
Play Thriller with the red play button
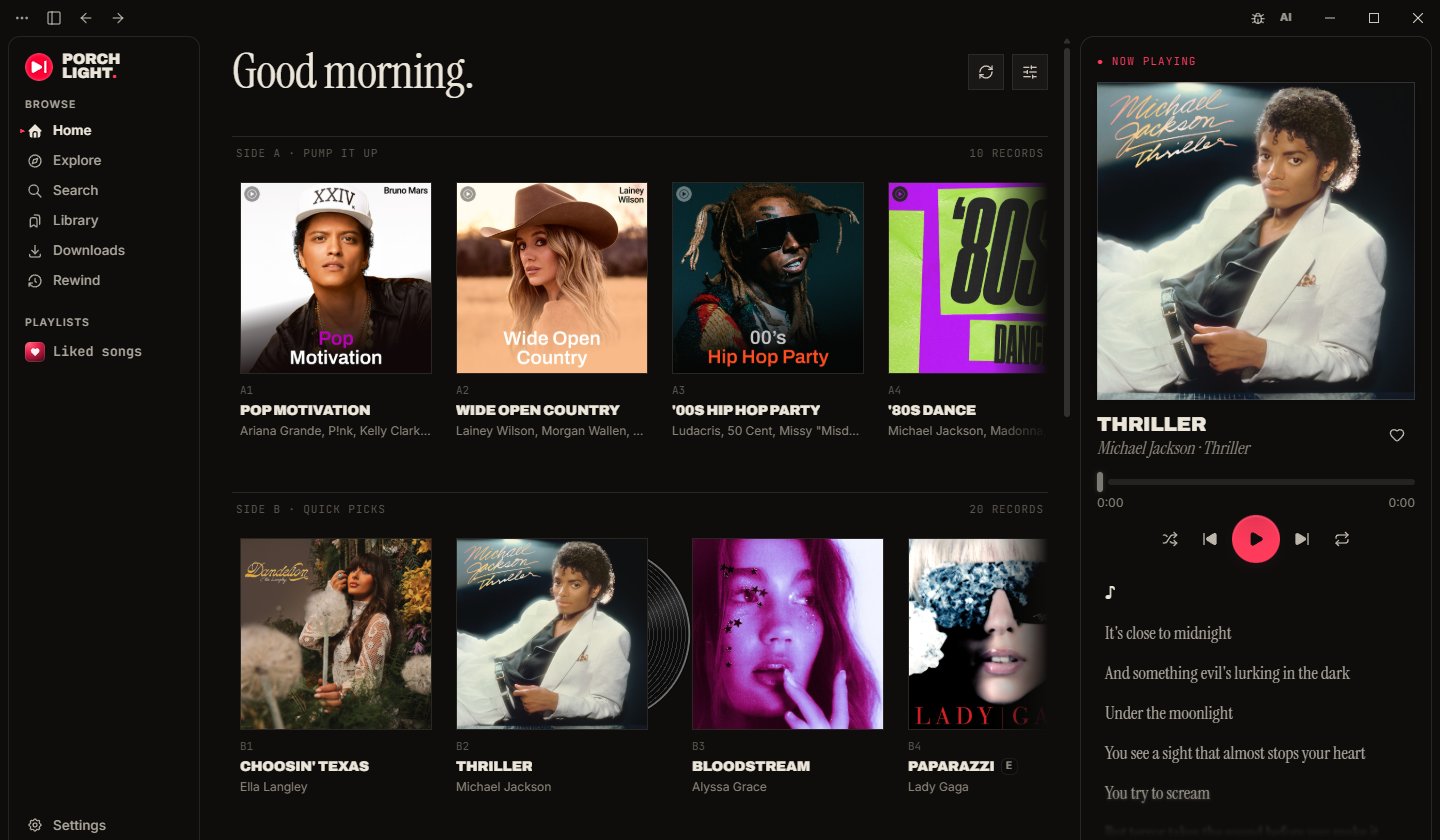tap(1256, 539)
